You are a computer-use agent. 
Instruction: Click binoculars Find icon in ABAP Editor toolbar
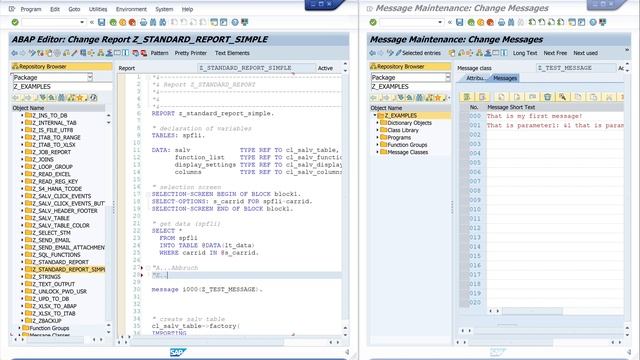[153, 22]
